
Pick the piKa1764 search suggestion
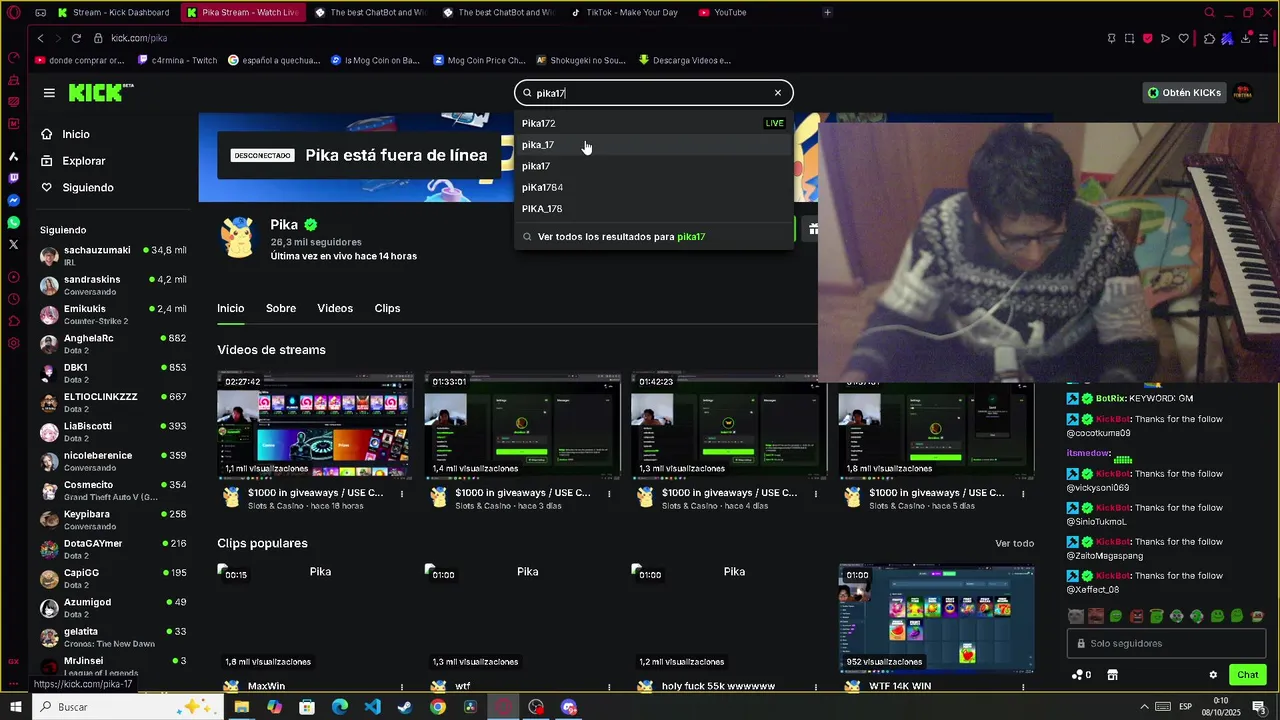[x=653, y=187]
